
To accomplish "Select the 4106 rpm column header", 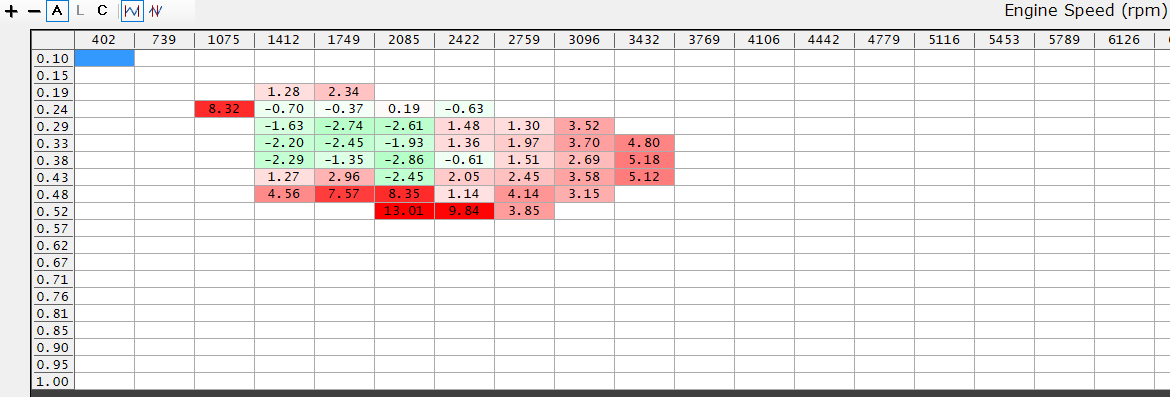I will coord(764,40).
